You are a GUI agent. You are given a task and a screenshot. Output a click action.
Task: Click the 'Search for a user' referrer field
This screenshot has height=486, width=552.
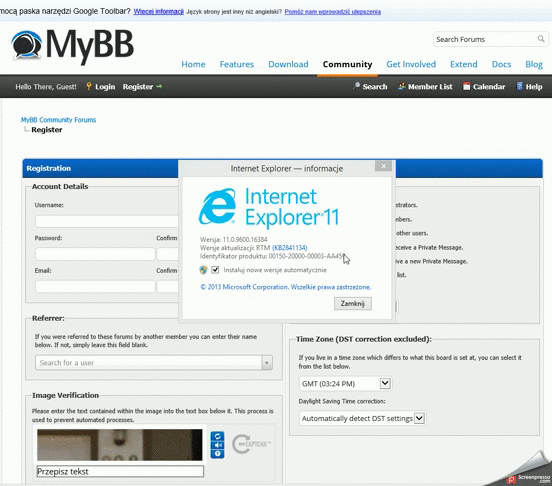[x=148, y=362]
